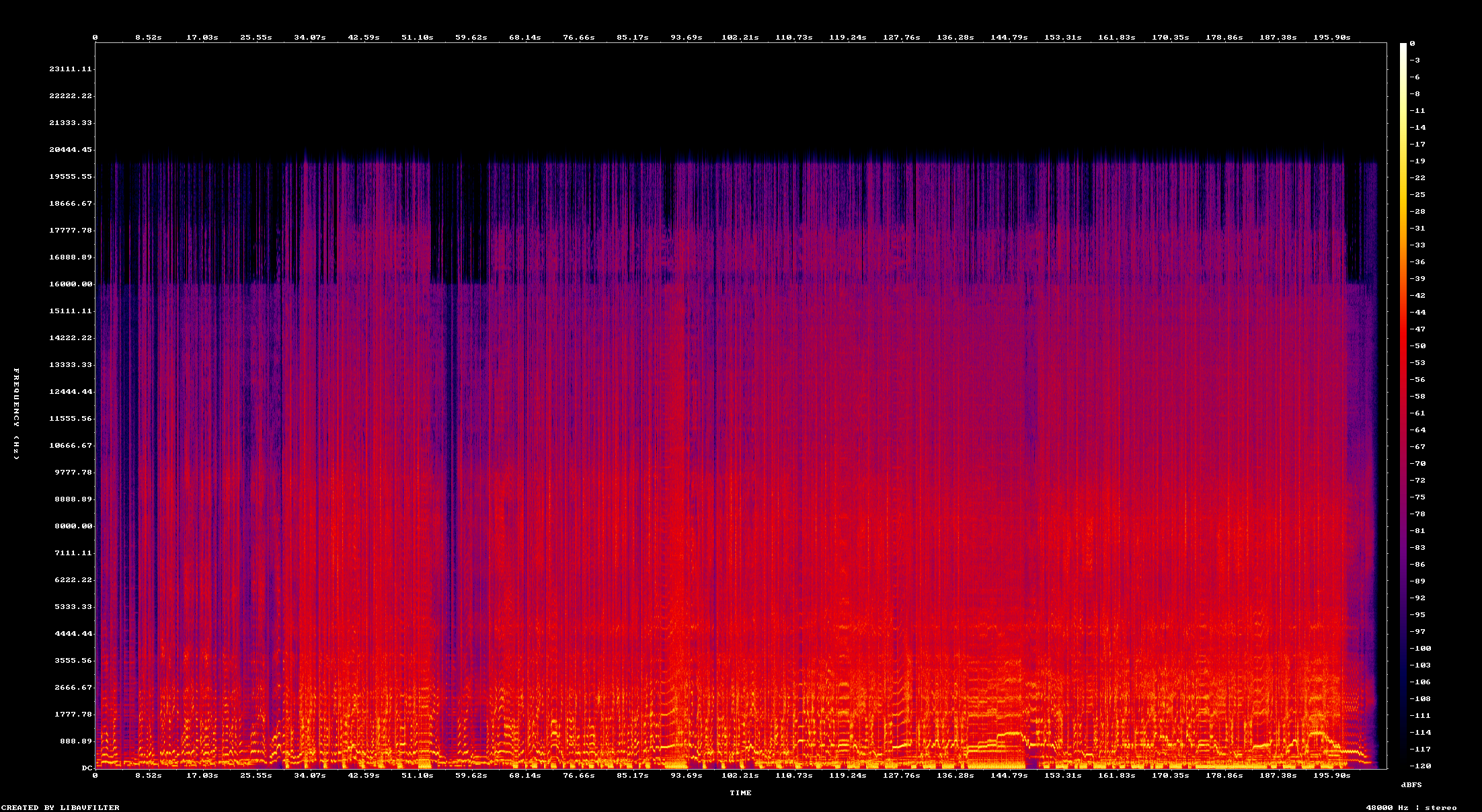
Task: Select the 93.69s marker on the top time axis
Action: 686,38
